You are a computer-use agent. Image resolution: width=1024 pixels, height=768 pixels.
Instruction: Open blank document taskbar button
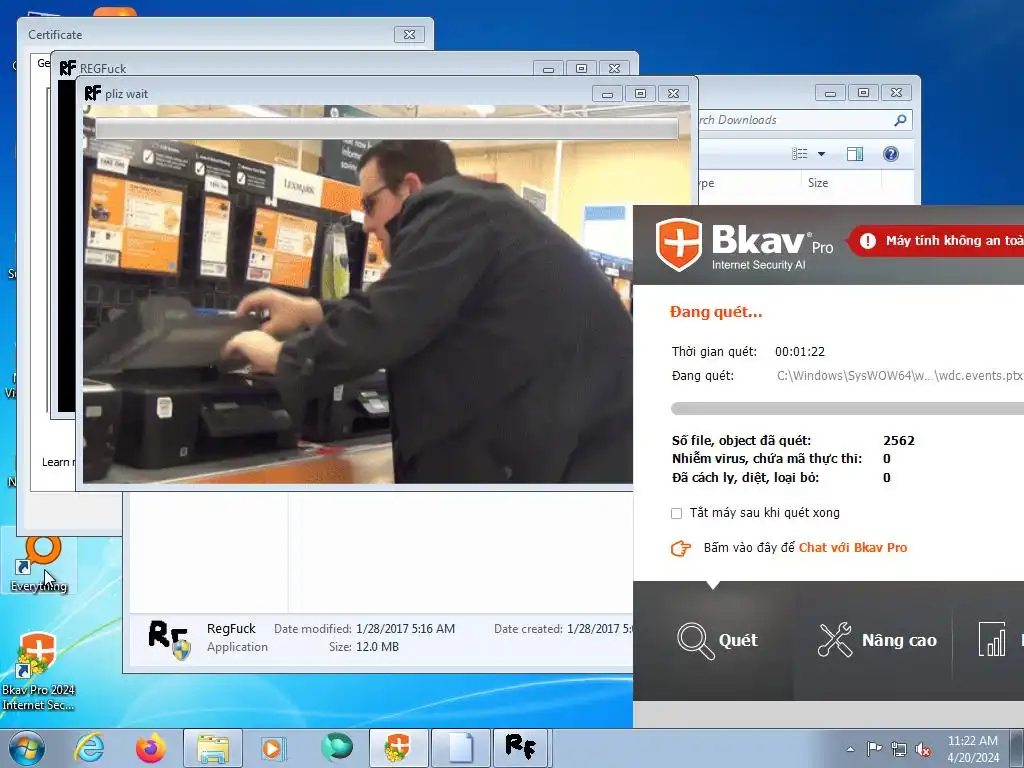tap(460, 748)
